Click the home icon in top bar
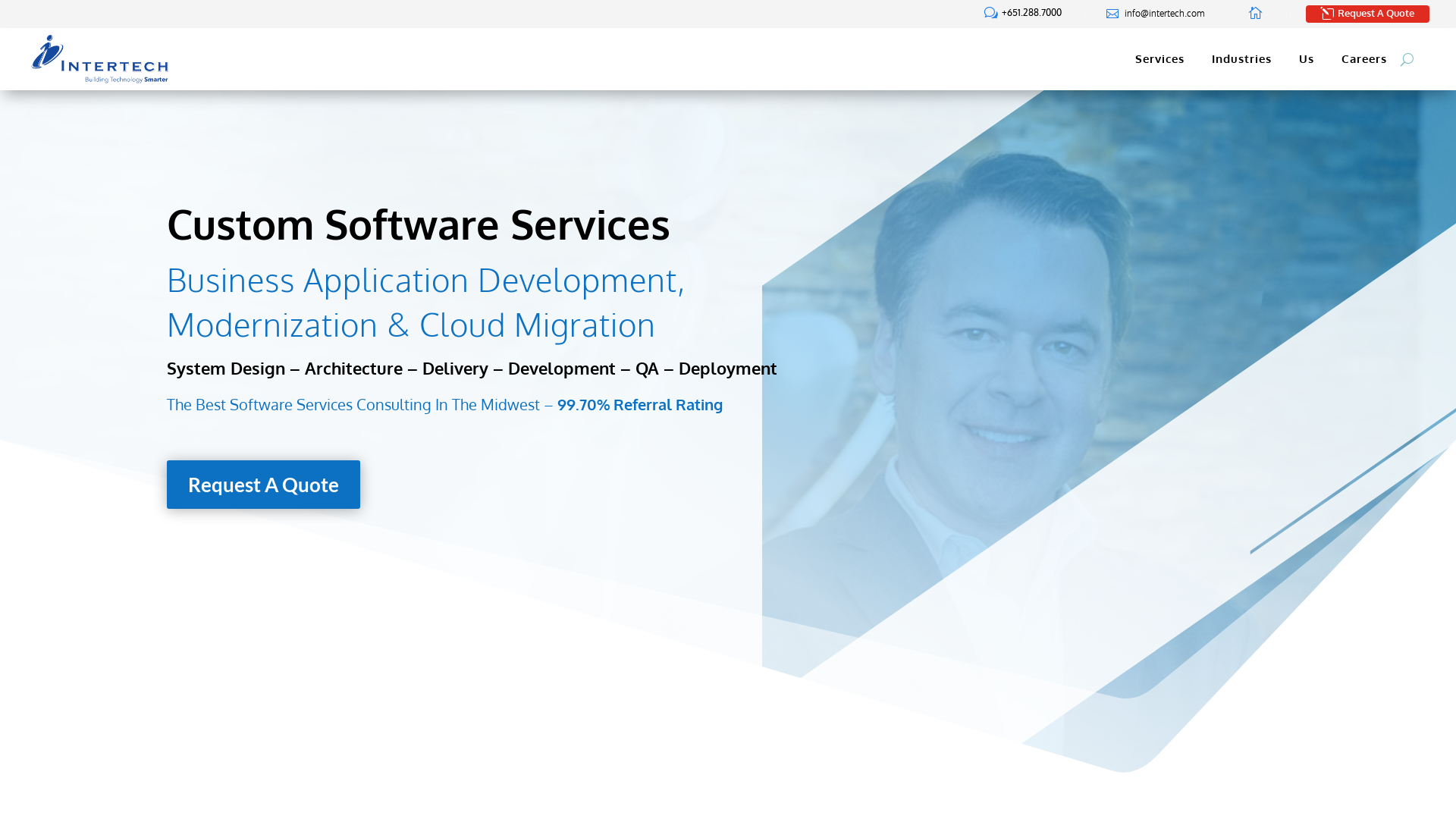Viewport: 1456px width, 819px height. click(x=1256, y=13)
